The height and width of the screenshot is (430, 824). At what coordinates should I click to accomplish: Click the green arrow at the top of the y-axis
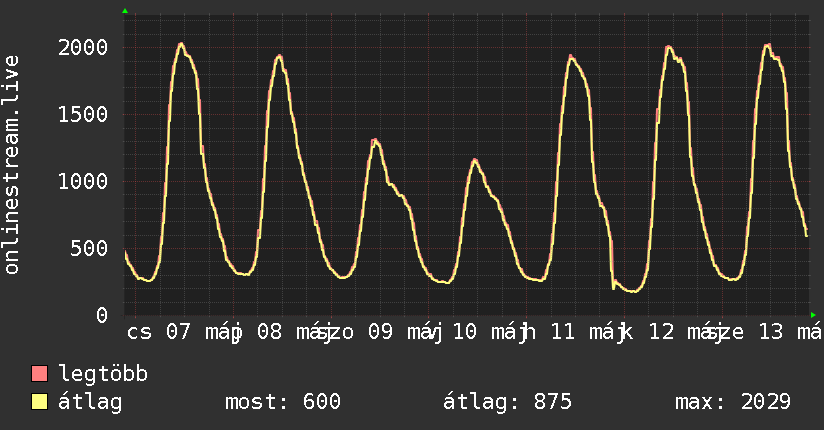pyautogui.click(x=125, y=11)
